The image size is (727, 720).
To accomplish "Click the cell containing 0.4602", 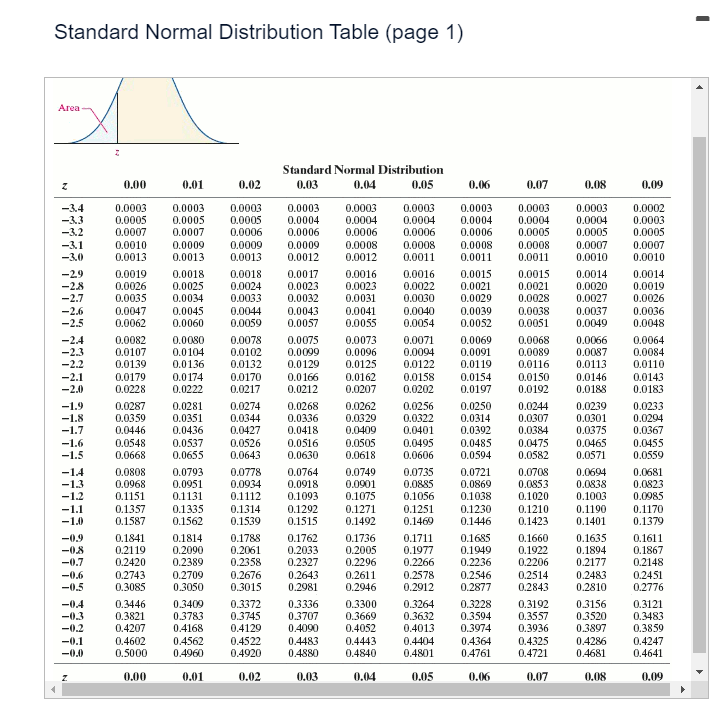I will click(130, 641).
